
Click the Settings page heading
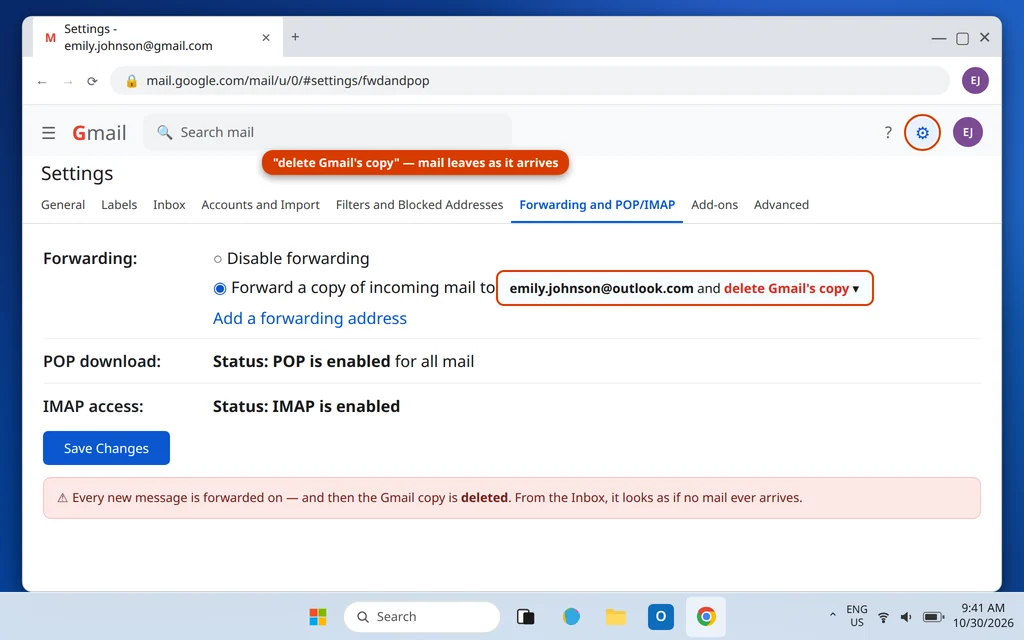pyautogui.click(x=77, y=173)
